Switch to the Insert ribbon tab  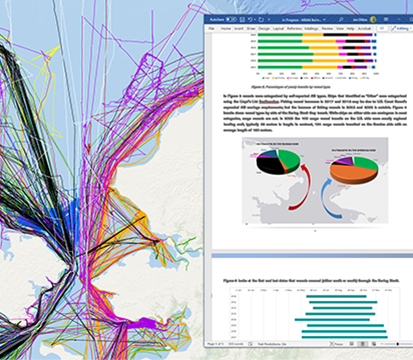[x=239, y=29]
